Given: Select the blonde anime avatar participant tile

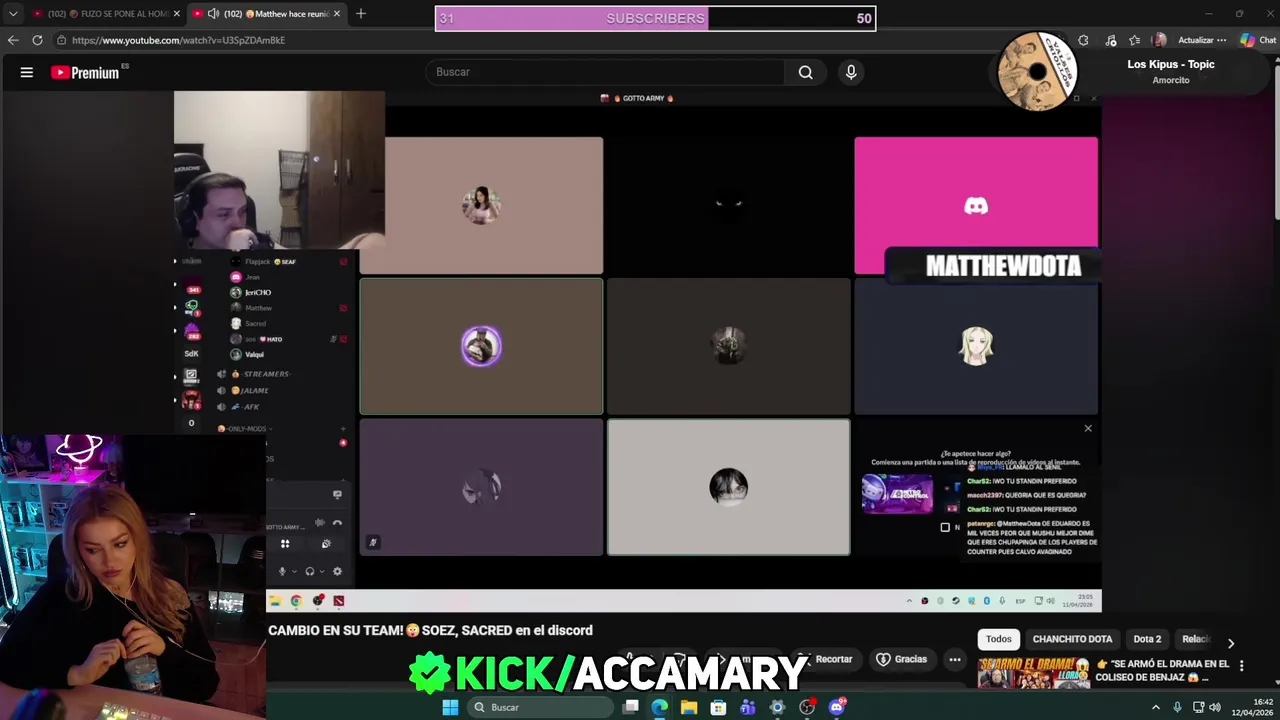Looking at the screenshot, I should 976,346.
